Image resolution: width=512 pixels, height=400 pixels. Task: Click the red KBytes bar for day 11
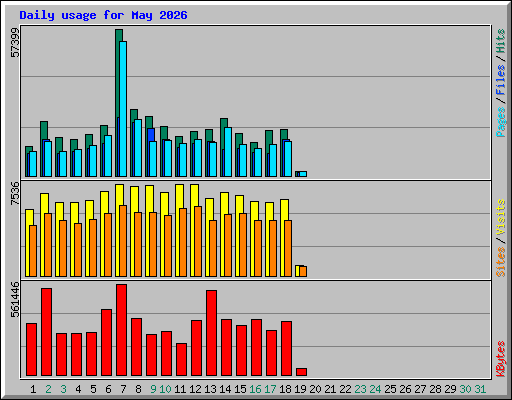(x=181, y=359)
